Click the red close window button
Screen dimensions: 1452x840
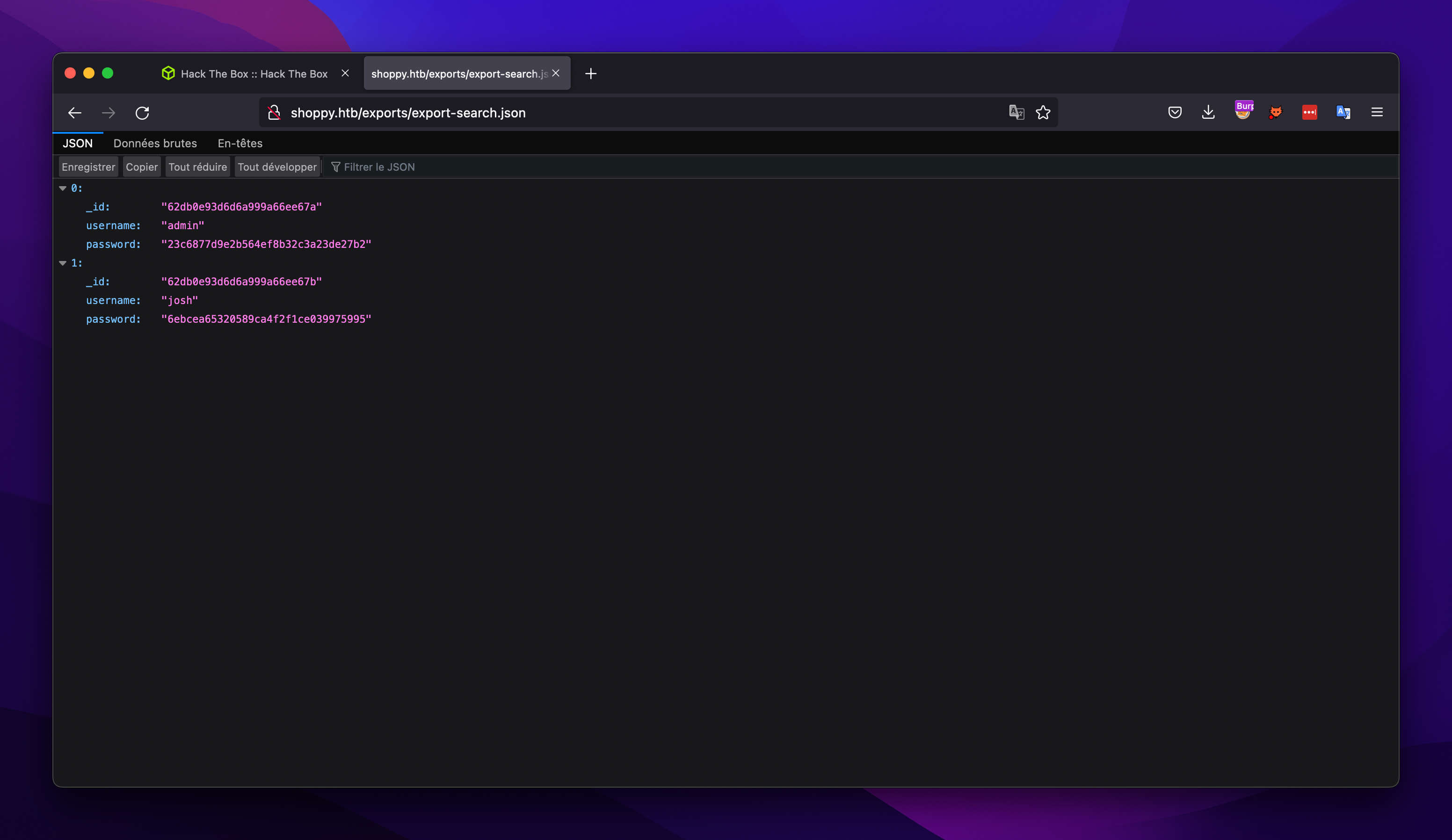click(x=70, y=73)
